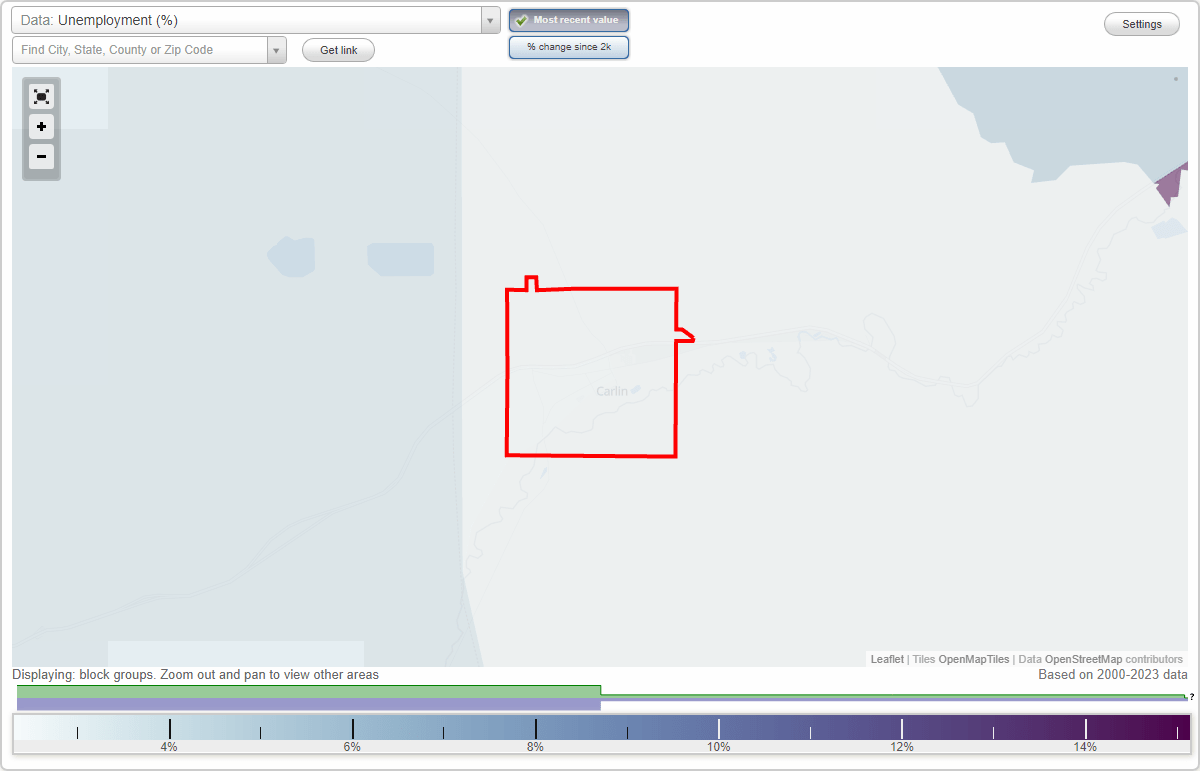Zoom out with the minus button
The width and height of the screenshot is (1200, 771).
tap(41, 157)
